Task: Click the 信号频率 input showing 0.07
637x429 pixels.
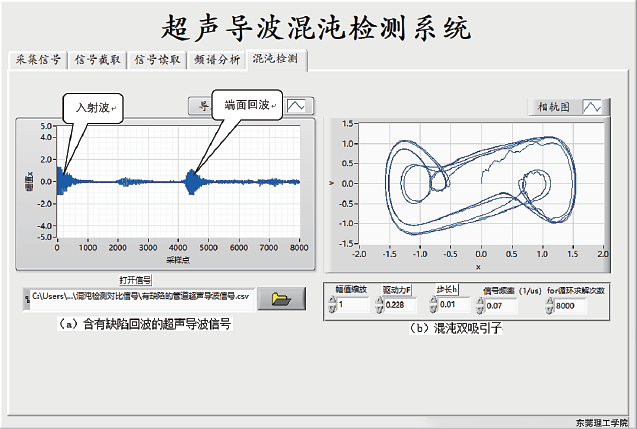Action: click(500, 305)
